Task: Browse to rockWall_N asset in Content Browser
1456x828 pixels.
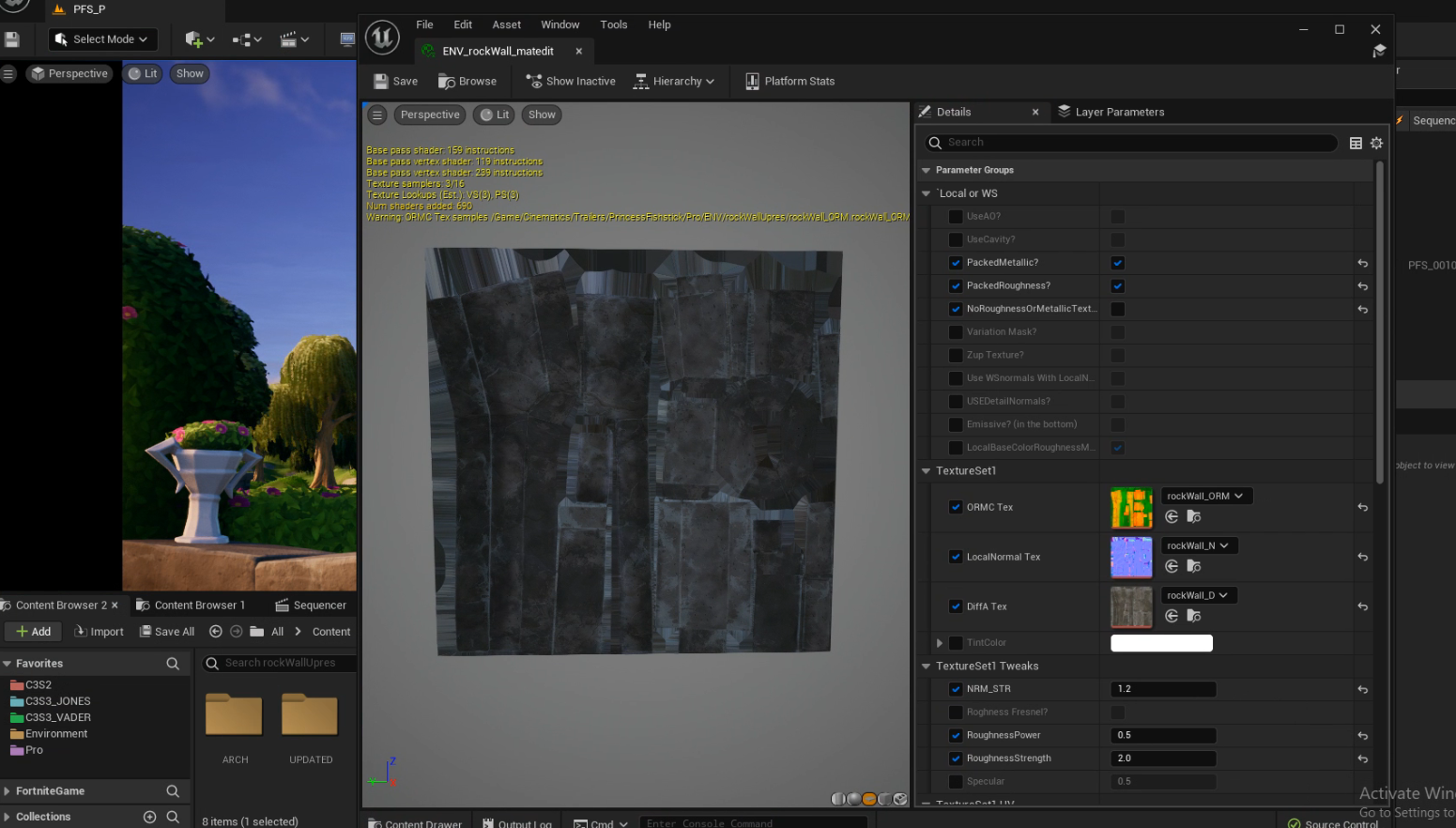Action: point(1192,566)
